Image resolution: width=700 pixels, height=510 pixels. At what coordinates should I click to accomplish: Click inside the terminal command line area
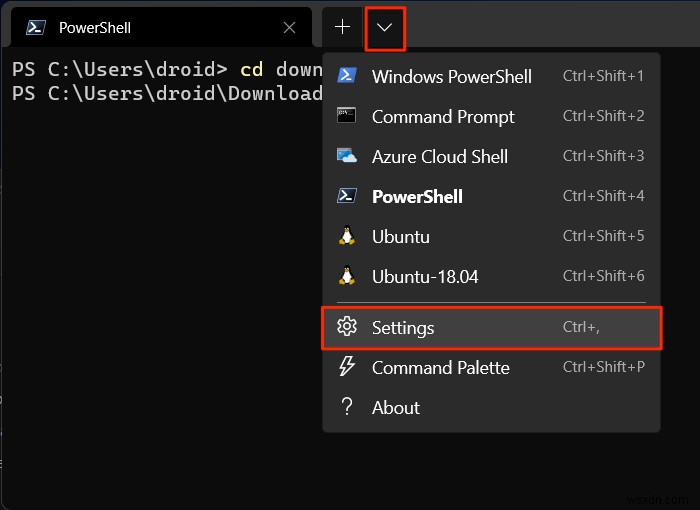coord(160,250)
